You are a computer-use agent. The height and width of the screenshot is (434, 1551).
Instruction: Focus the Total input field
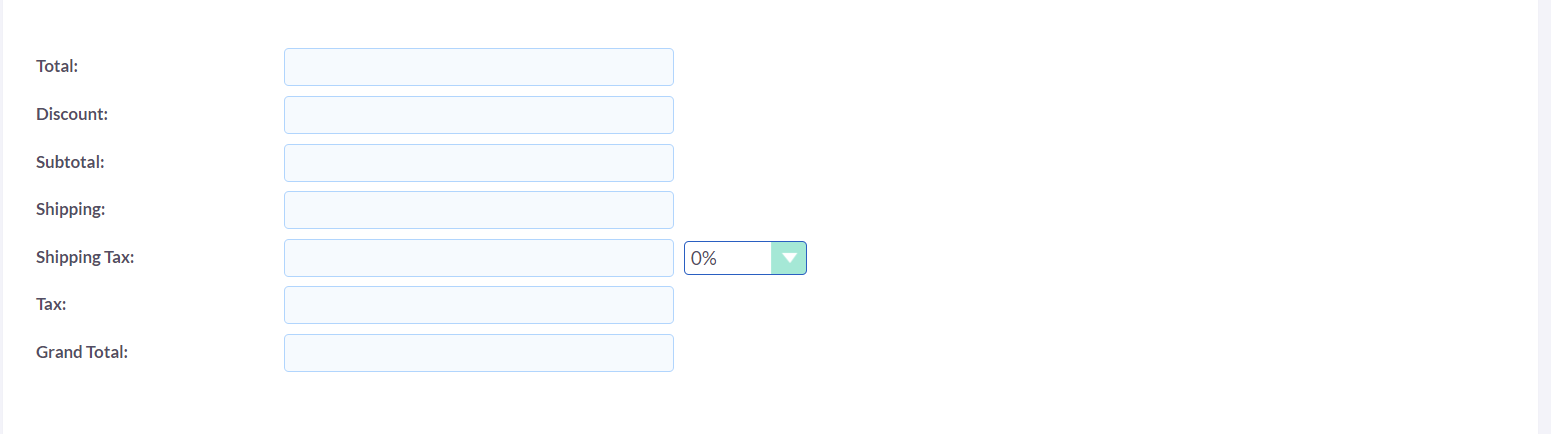[x=478, y=67]
